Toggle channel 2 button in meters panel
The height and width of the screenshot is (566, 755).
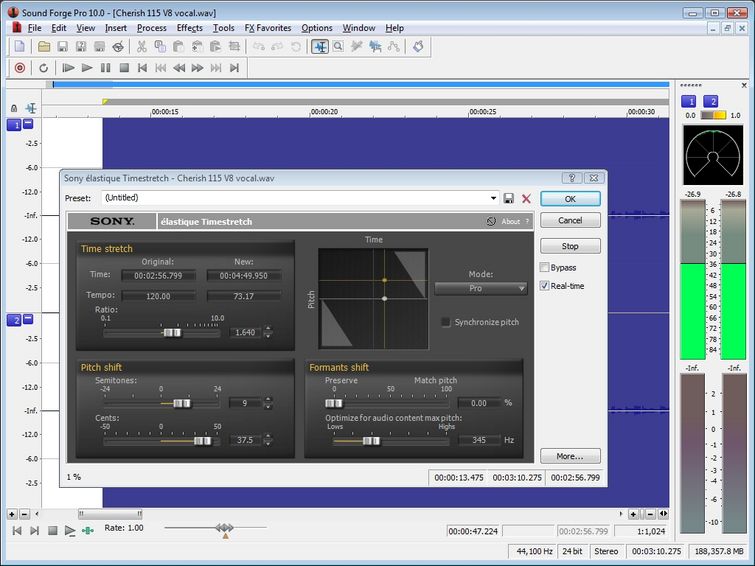click(x=710, y=101)
